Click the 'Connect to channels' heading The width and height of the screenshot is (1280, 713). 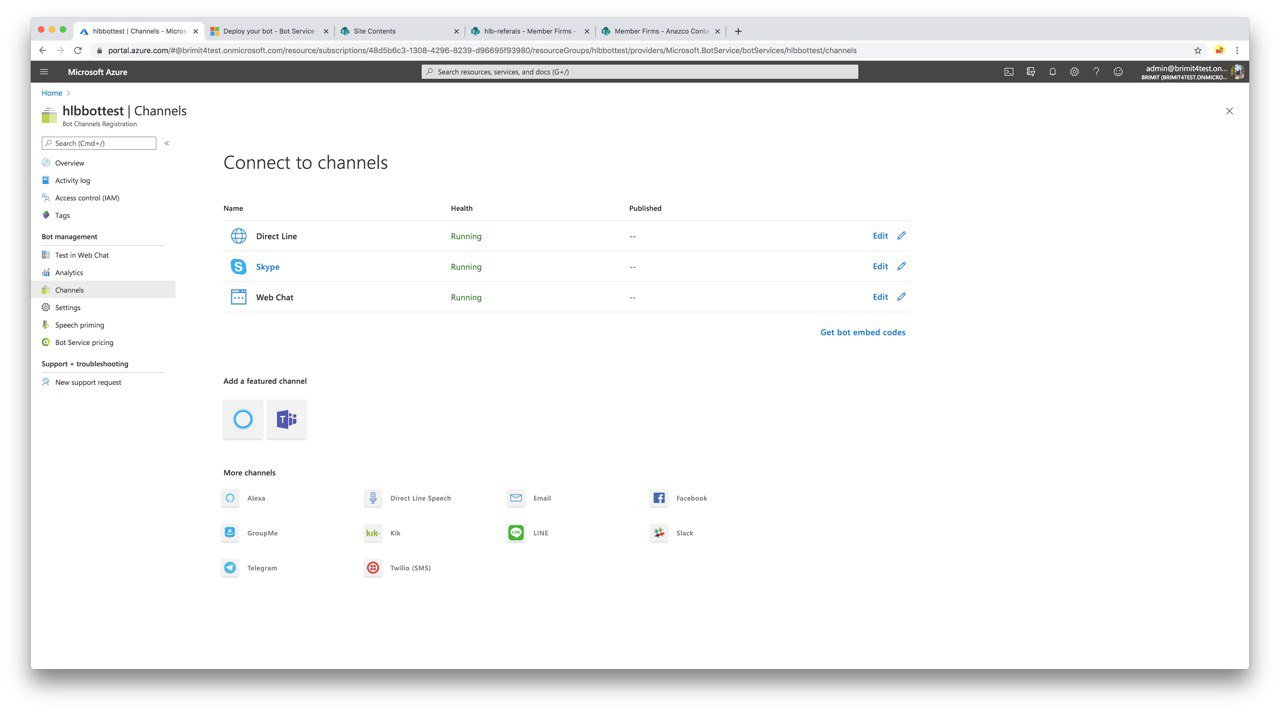pos(305,162)
